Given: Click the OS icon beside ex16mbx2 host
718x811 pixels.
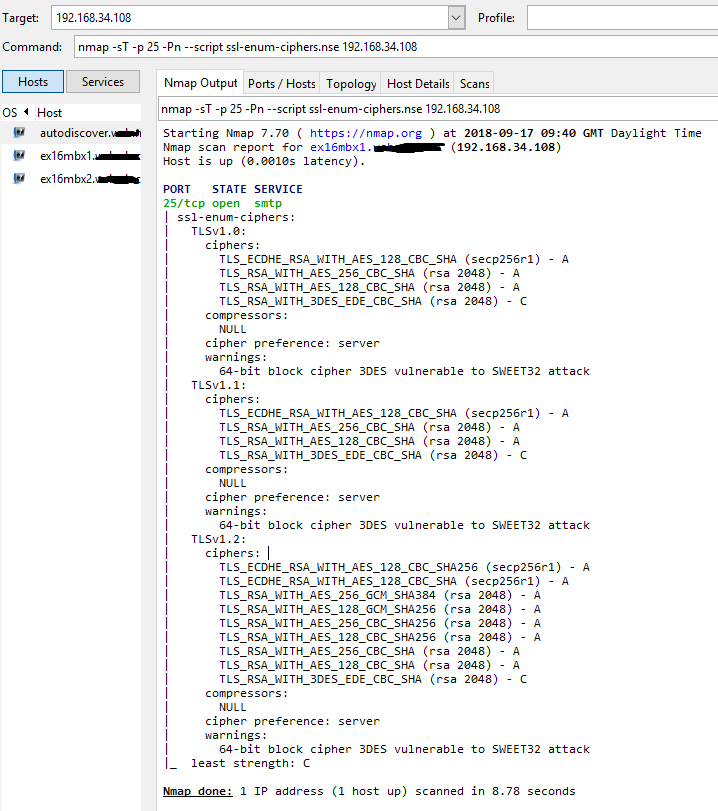Looking at the screenshot, I should [x=19, y=179].
